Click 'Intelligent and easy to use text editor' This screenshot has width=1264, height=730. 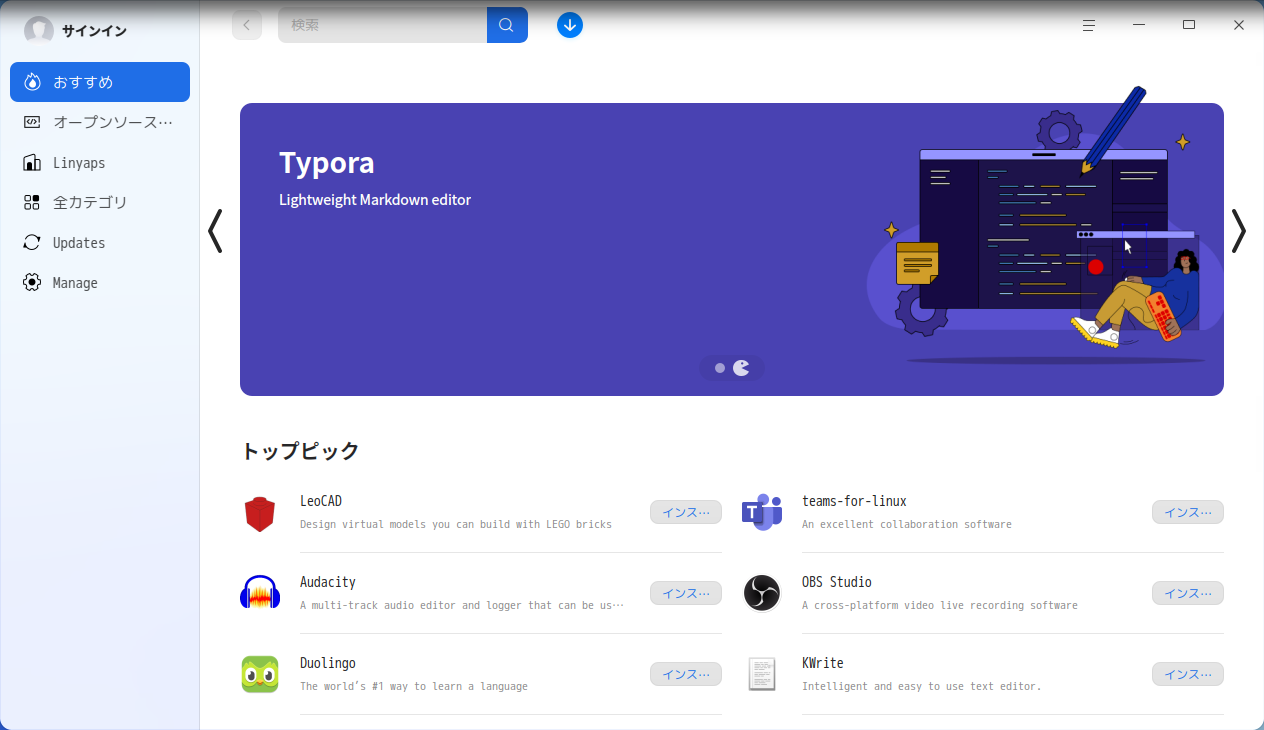coord(922,686)
